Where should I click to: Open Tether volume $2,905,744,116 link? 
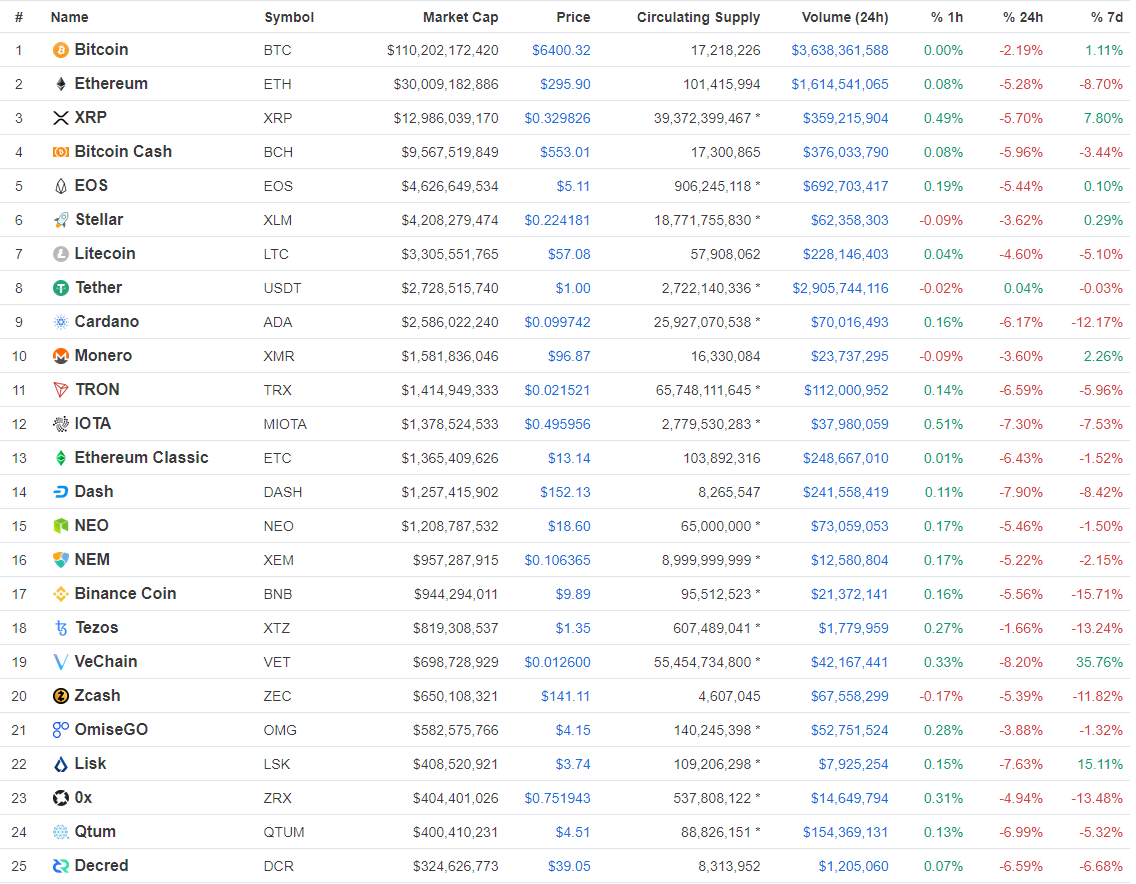point(840,288)
